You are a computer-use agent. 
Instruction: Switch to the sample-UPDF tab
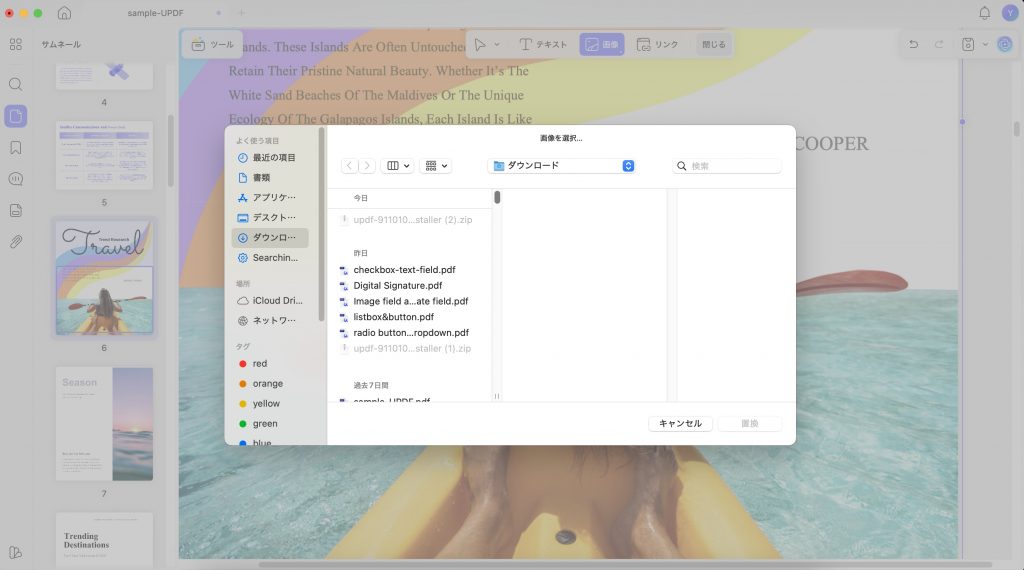tap(155, 13)
